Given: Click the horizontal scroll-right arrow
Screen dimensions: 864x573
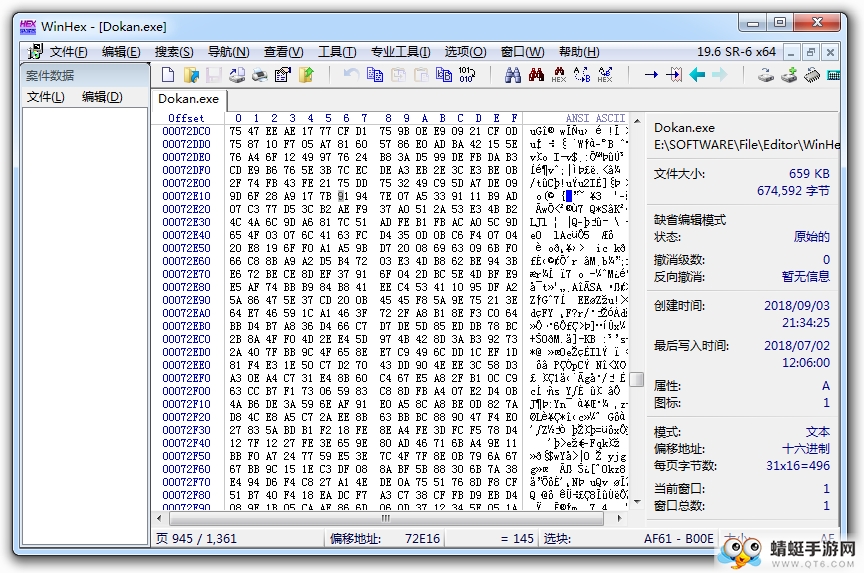Looking at the screenshot, I should [619, 518].
